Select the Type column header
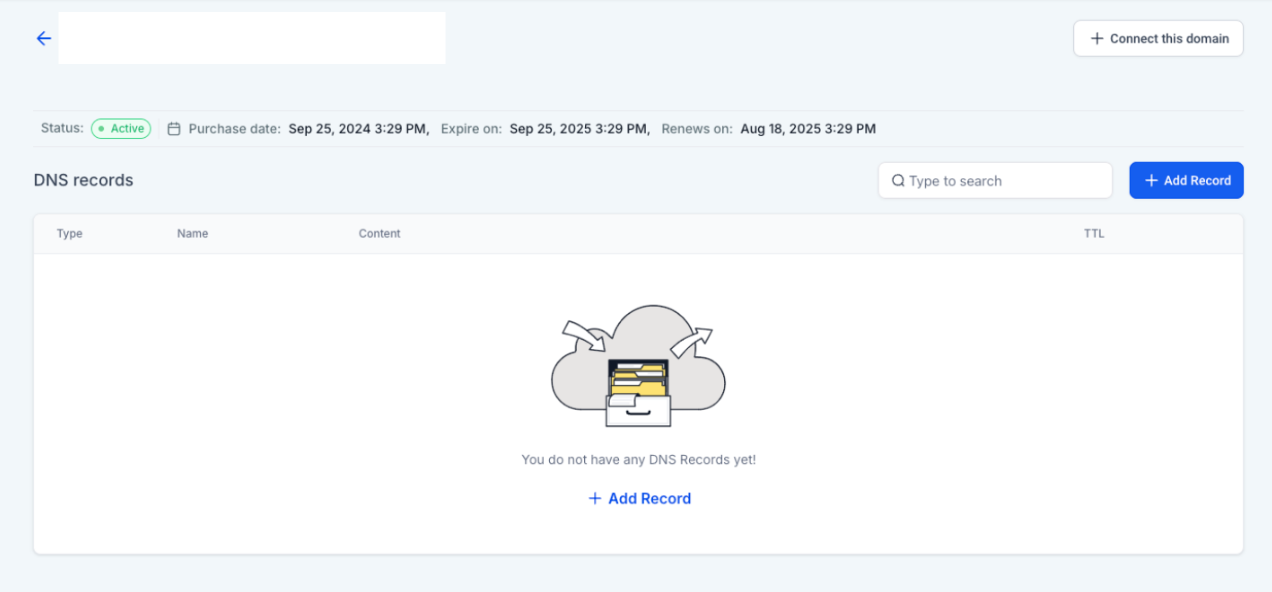This screenshot has height=592, width=1272. coord(70,234)
